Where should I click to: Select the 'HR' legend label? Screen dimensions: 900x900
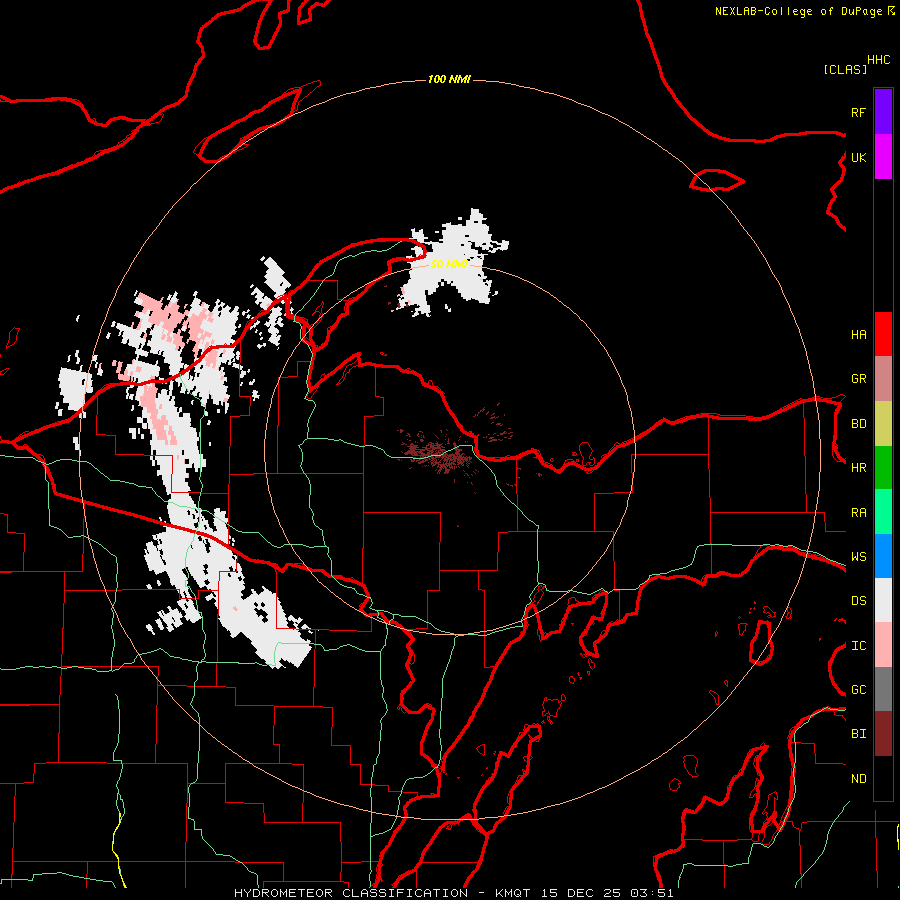point(858,468)
